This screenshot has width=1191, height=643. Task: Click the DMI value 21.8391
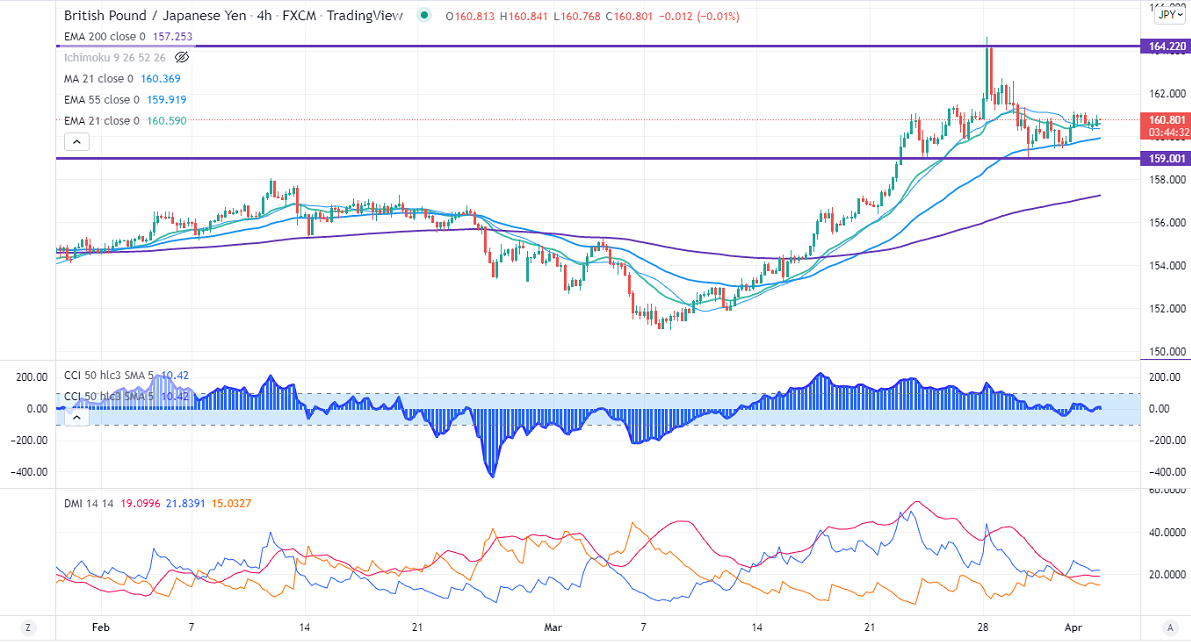coord(185,503)
